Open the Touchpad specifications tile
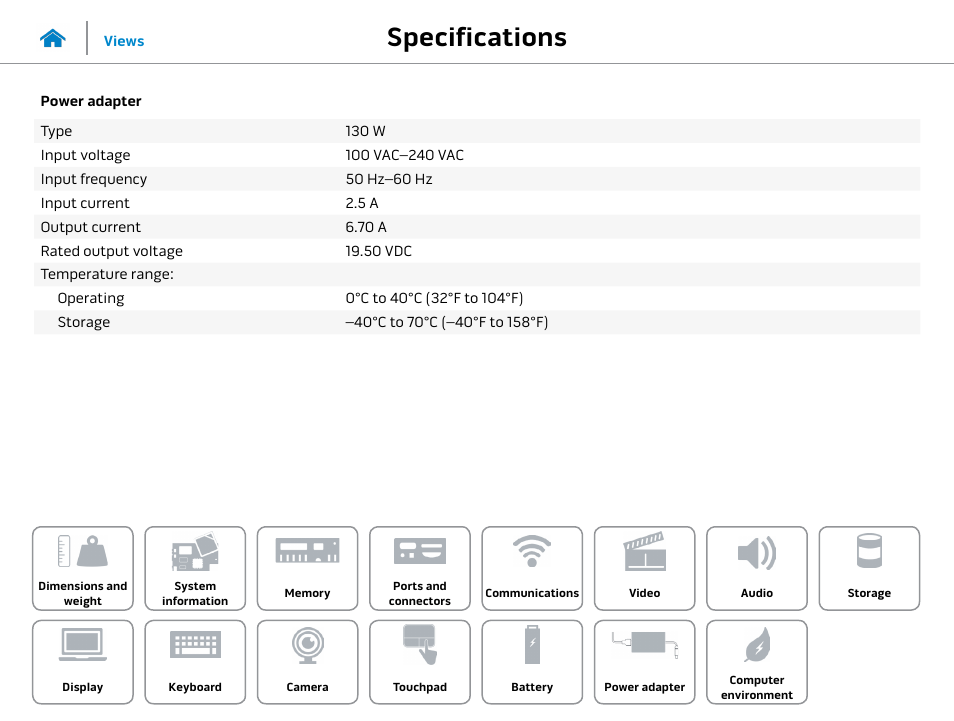 coord(420,662)
